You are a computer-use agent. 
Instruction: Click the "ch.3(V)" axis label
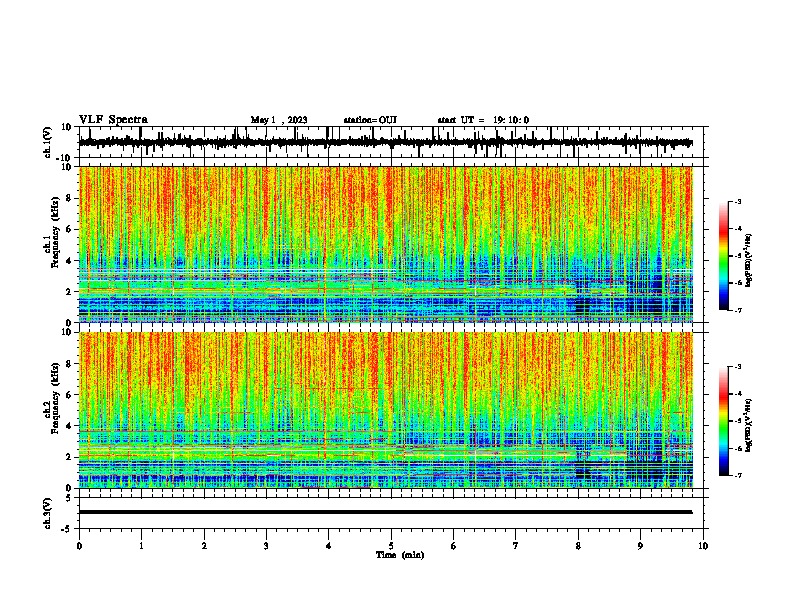(x=48, y=514)
